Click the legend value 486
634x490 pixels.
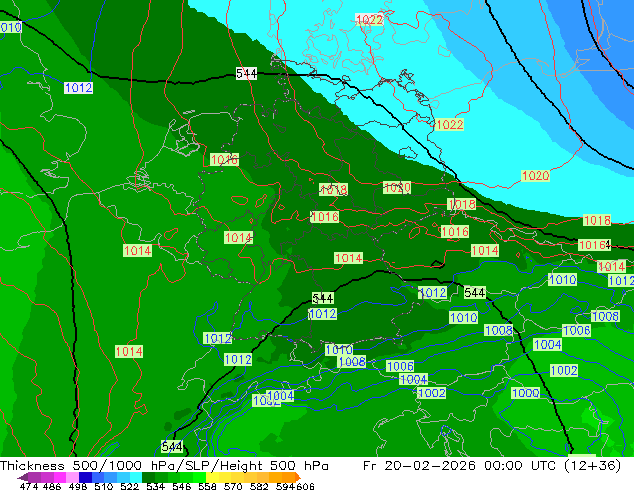(51, 486)
